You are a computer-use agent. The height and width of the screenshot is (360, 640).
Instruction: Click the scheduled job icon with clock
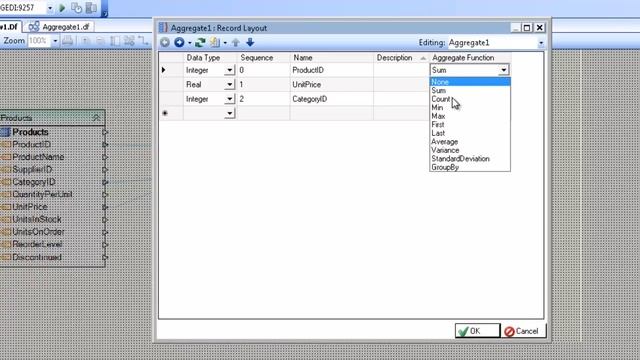coord(76,8)
